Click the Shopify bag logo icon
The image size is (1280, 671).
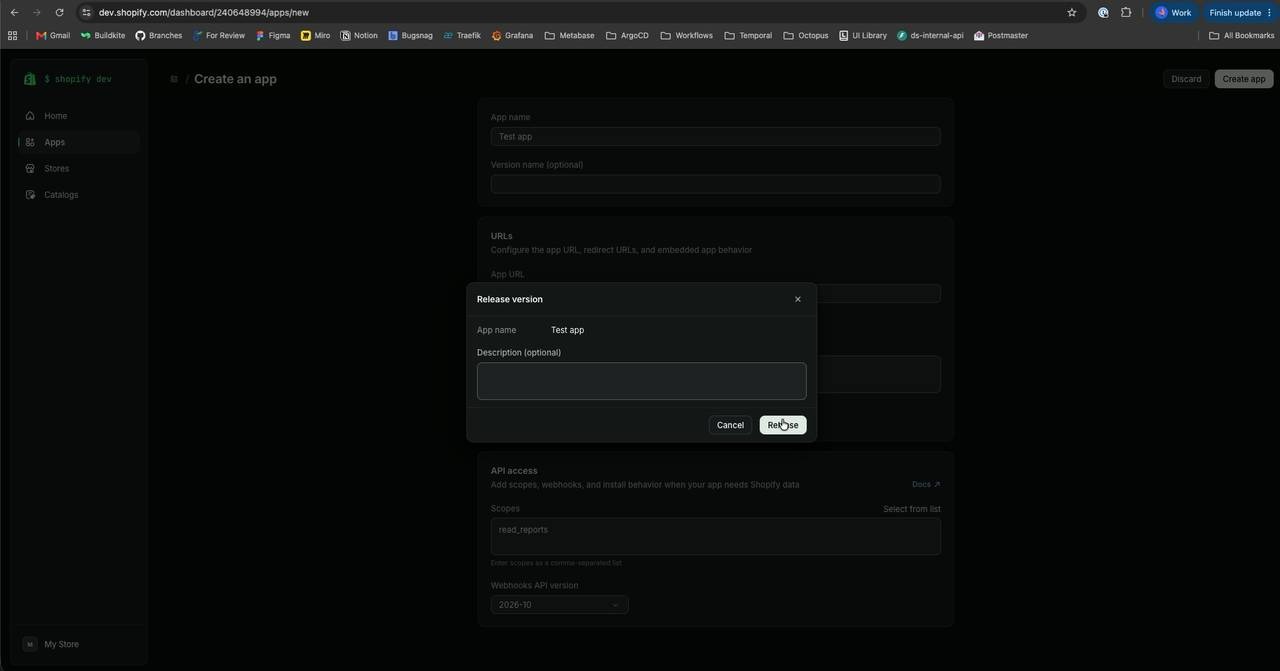pos(30,79)
